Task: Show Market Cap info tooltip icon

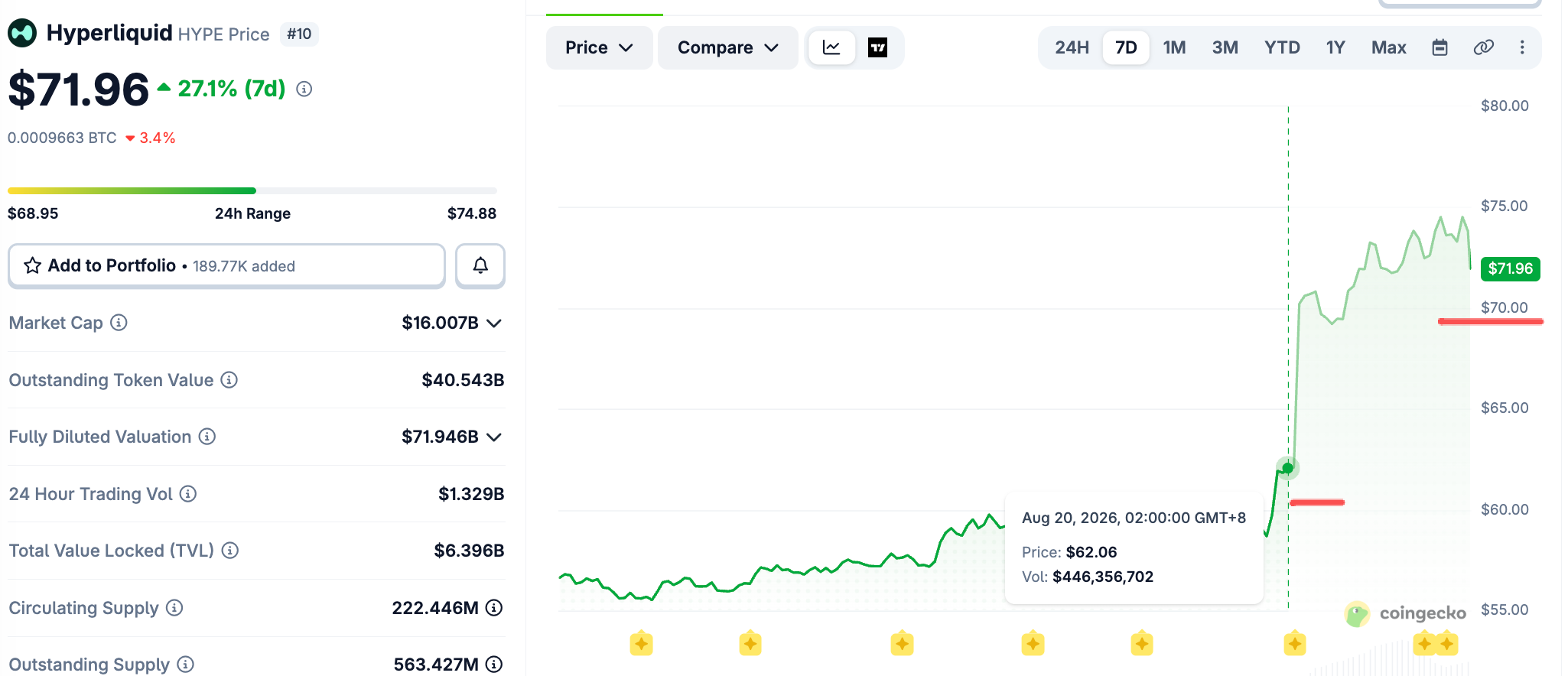Action: pyautogui.click(x=119, y=323)
